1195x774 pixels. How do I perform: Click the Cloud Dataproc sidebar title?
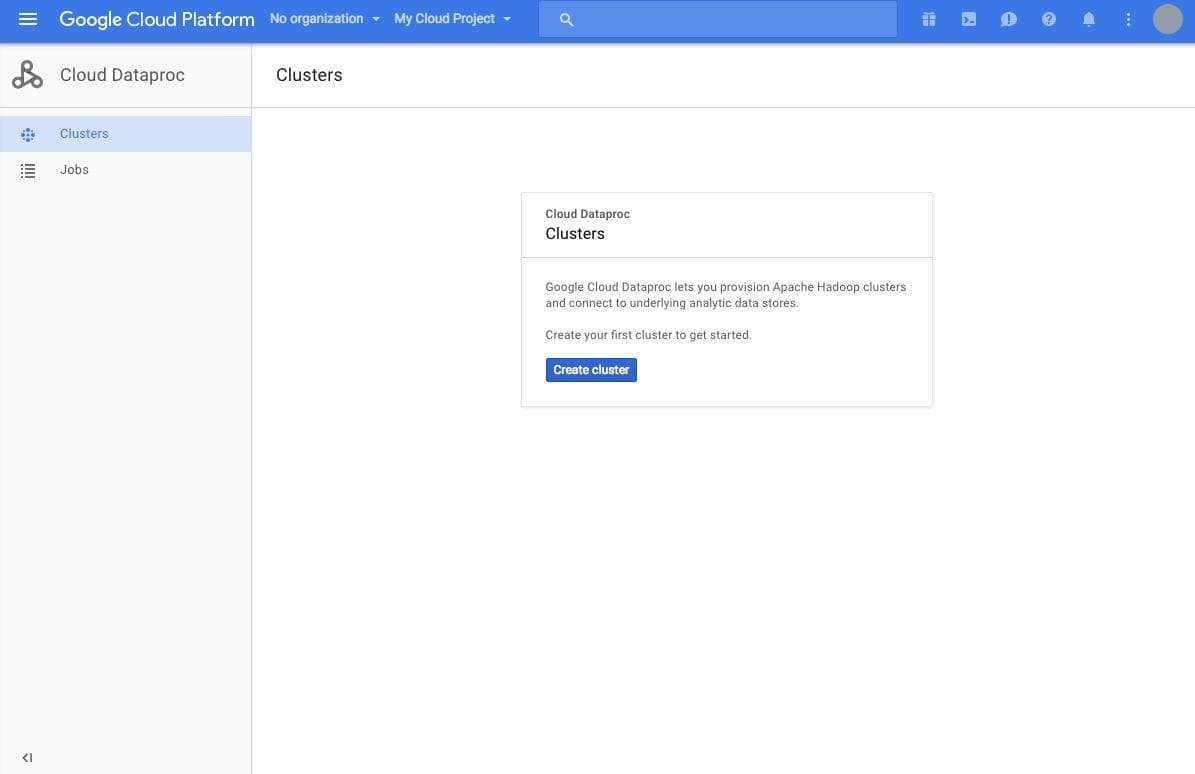(122, 75)
